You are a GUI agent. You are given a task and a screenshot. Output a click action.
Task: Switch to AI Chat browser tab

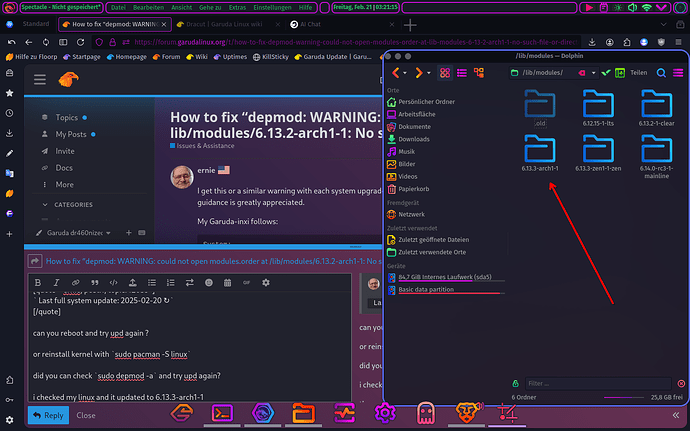(x=310, y=24)
